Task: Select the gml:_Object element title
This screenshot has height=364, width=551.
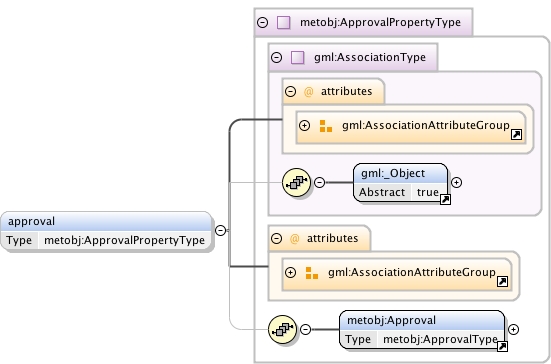Action: (x=393, y=173)
